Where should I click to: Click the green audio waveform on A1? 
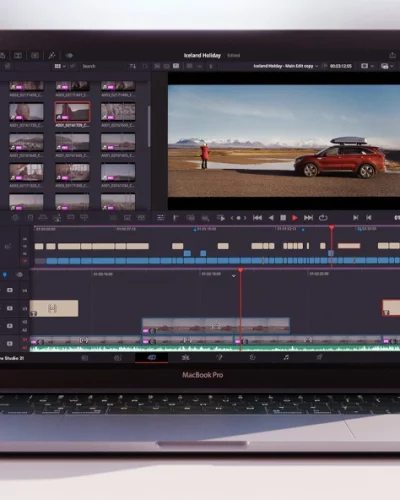point(215,349)
